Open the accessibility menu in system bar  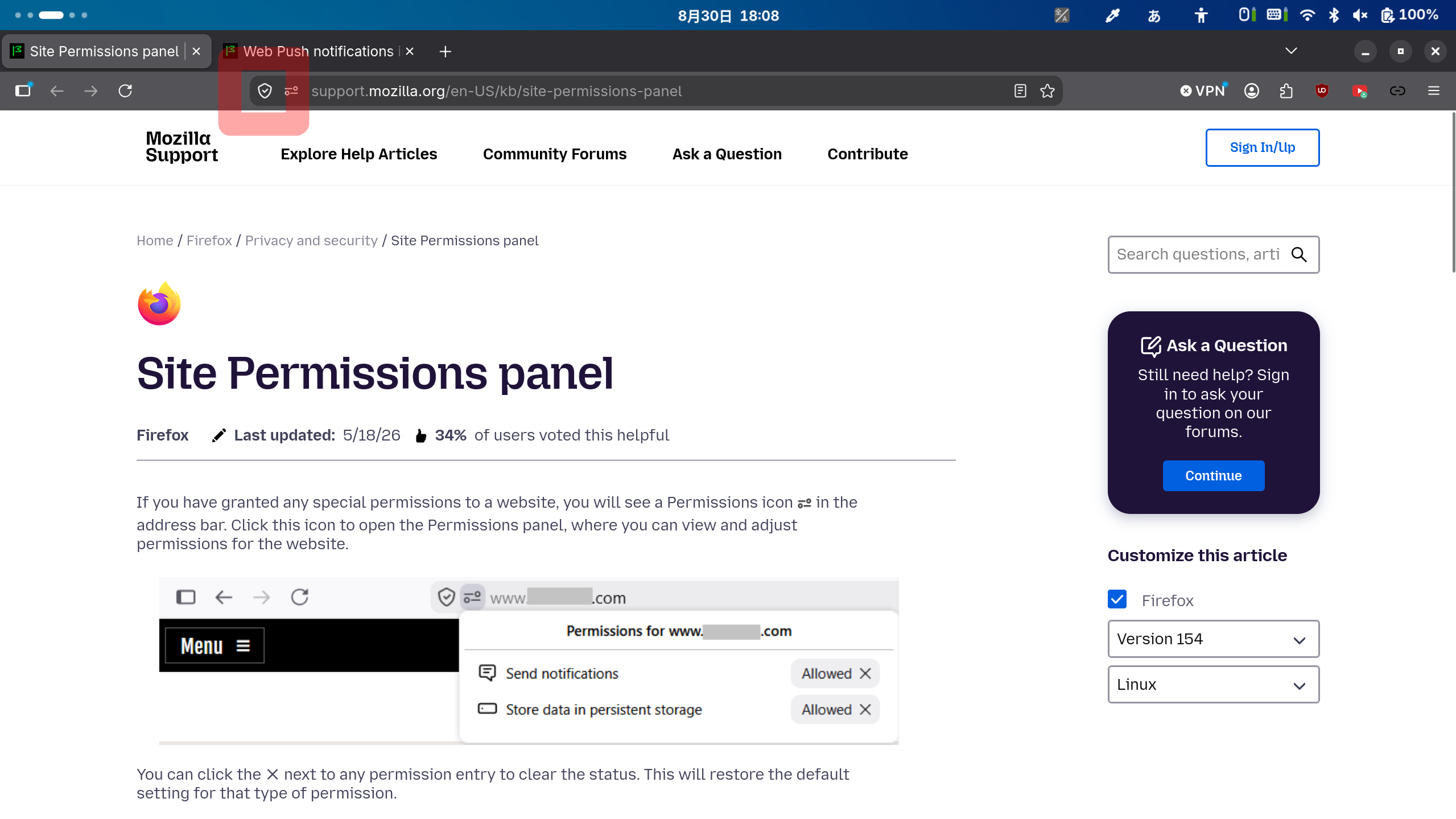tap(1201, 15)
